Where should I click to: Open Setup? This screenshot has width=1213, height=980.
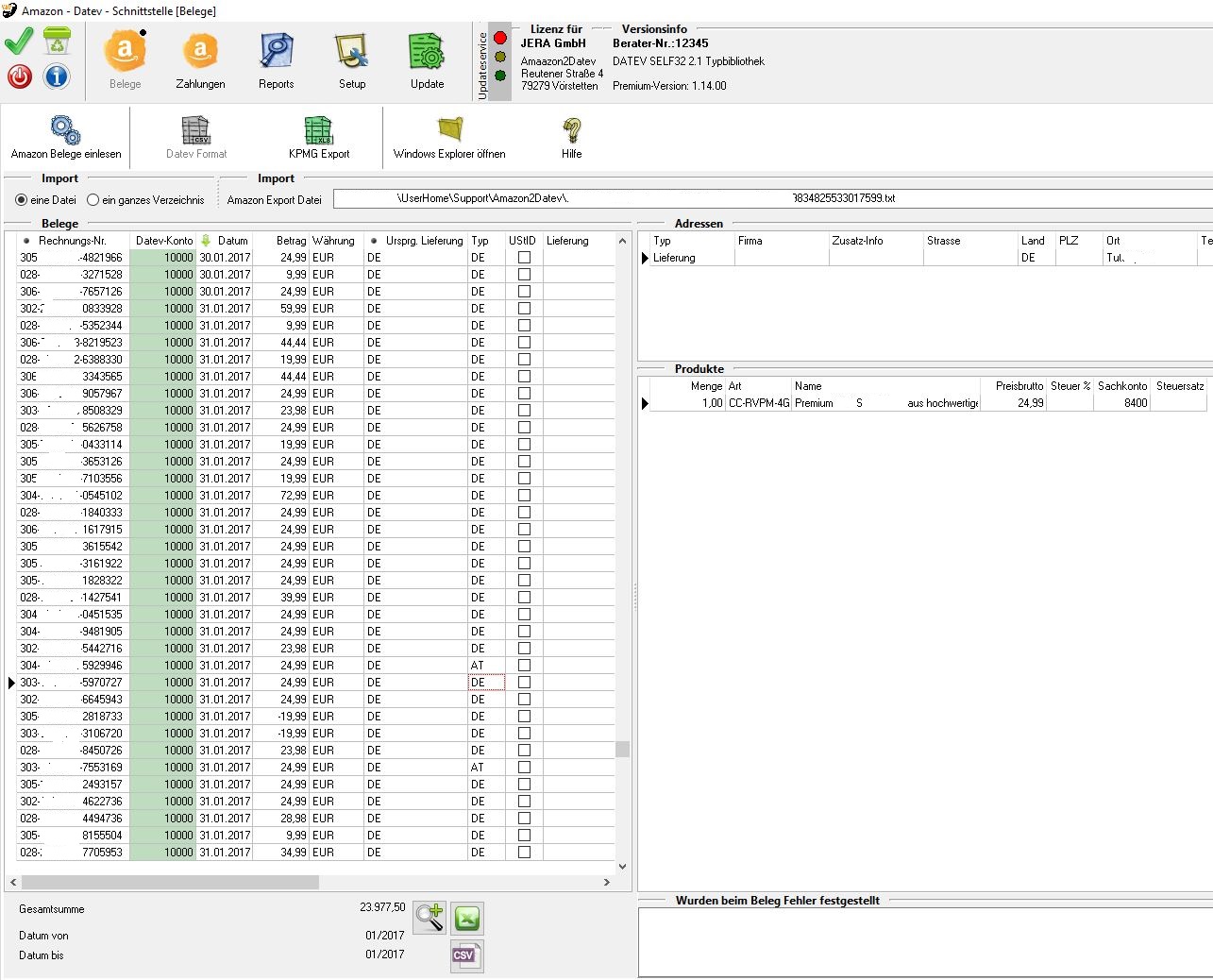point(352,60)
